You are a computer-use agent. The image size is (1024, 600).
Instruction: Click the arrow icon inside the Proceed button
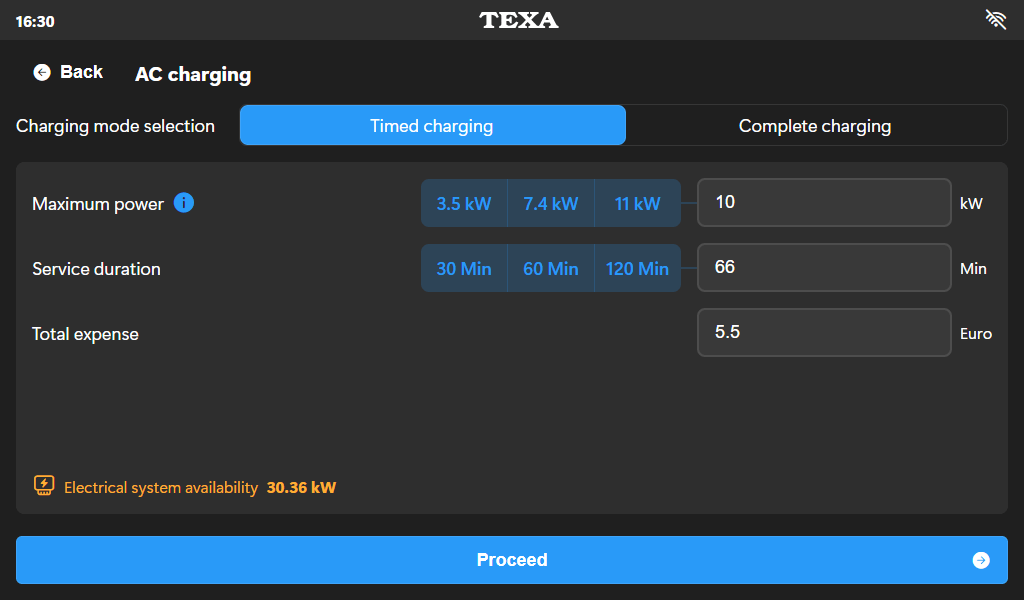(981, 560)
